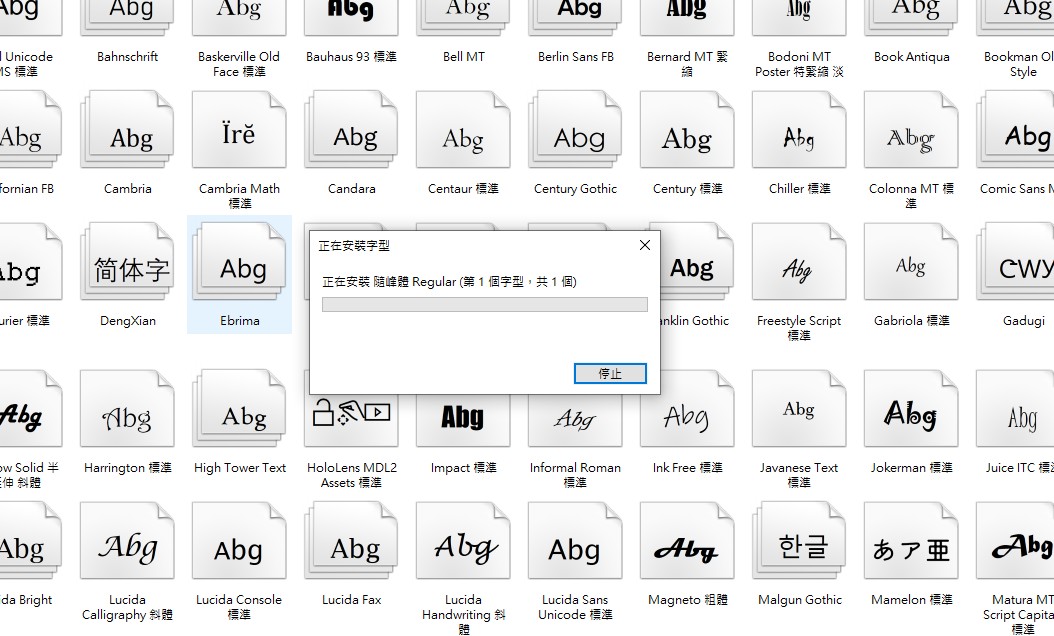Image resolution: width=1054 pixels, height=636 pixels.
Task: Select the Chiller font icon
Action: pos(799,130)
